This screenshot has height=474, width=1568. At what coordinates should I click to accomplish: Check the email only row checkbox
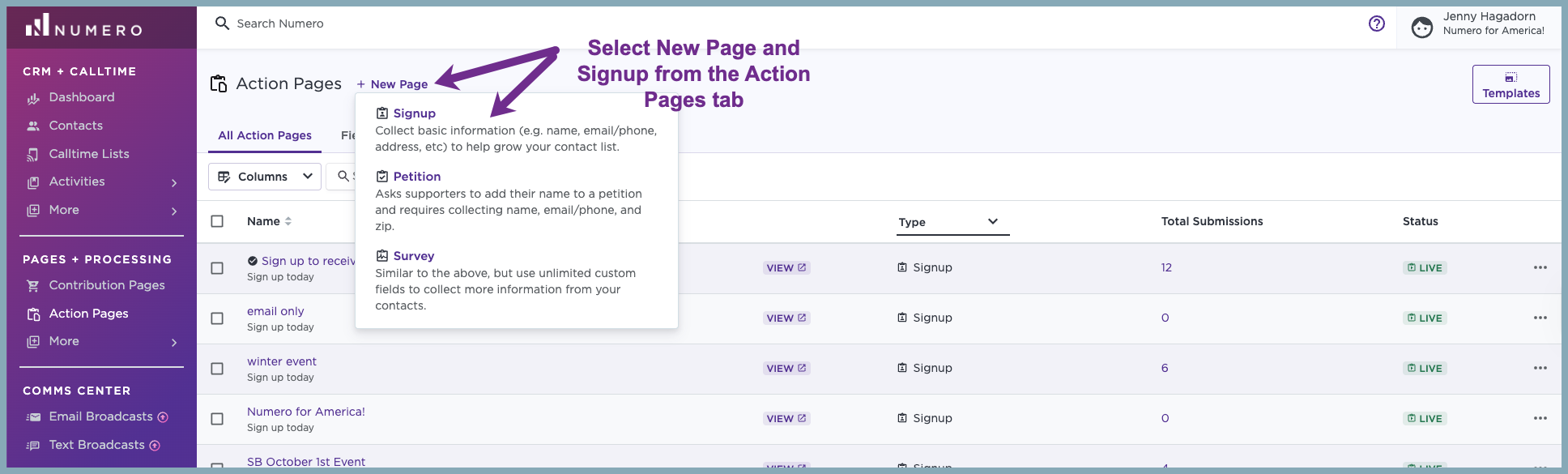pos(217,318)
